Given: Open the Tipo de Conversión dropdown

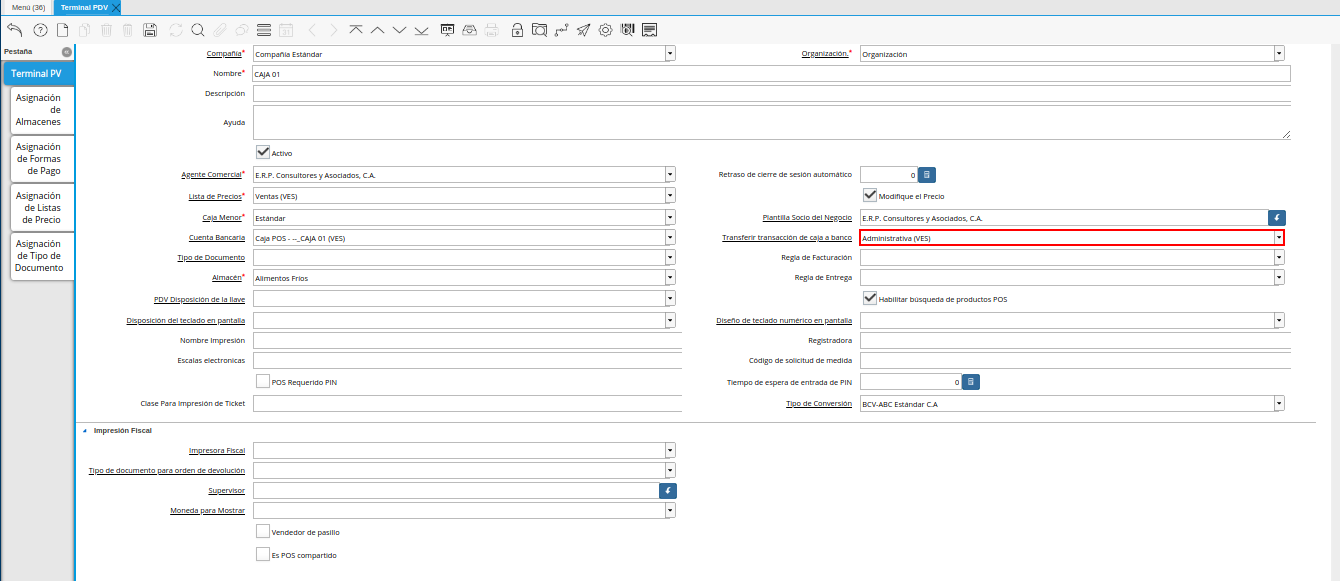Looking at the screenshot, I should click(1279, 404).
